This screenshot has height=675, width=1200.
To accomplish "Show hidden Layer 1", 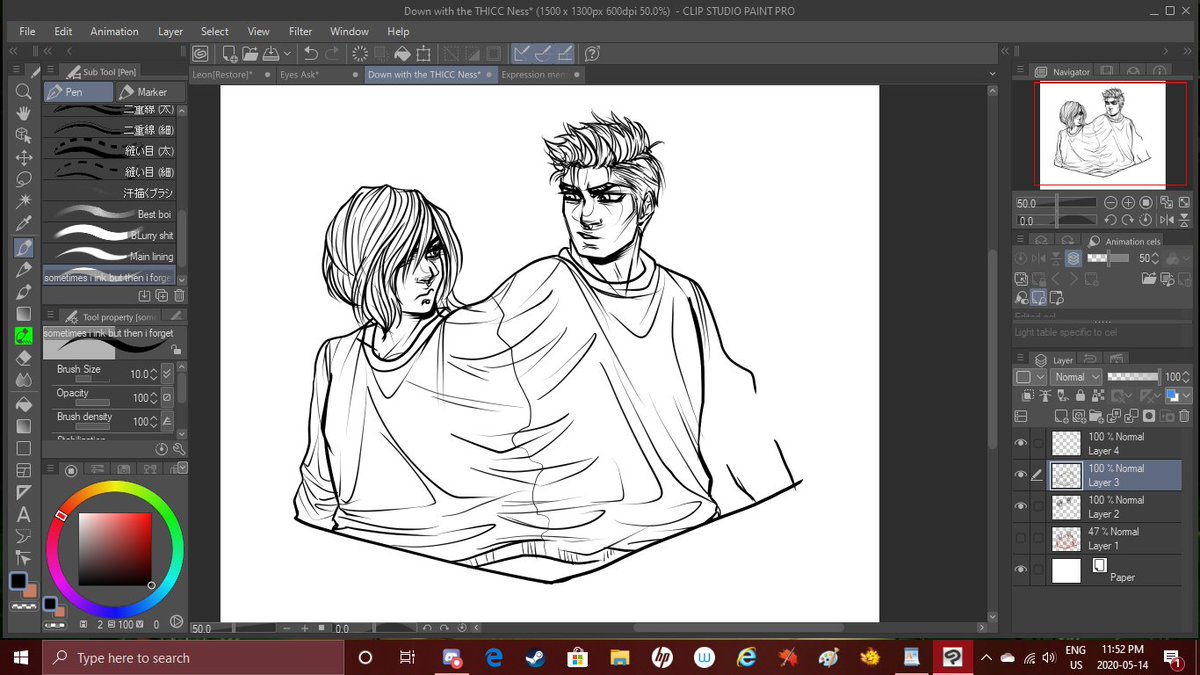I will click(1021, 538).
